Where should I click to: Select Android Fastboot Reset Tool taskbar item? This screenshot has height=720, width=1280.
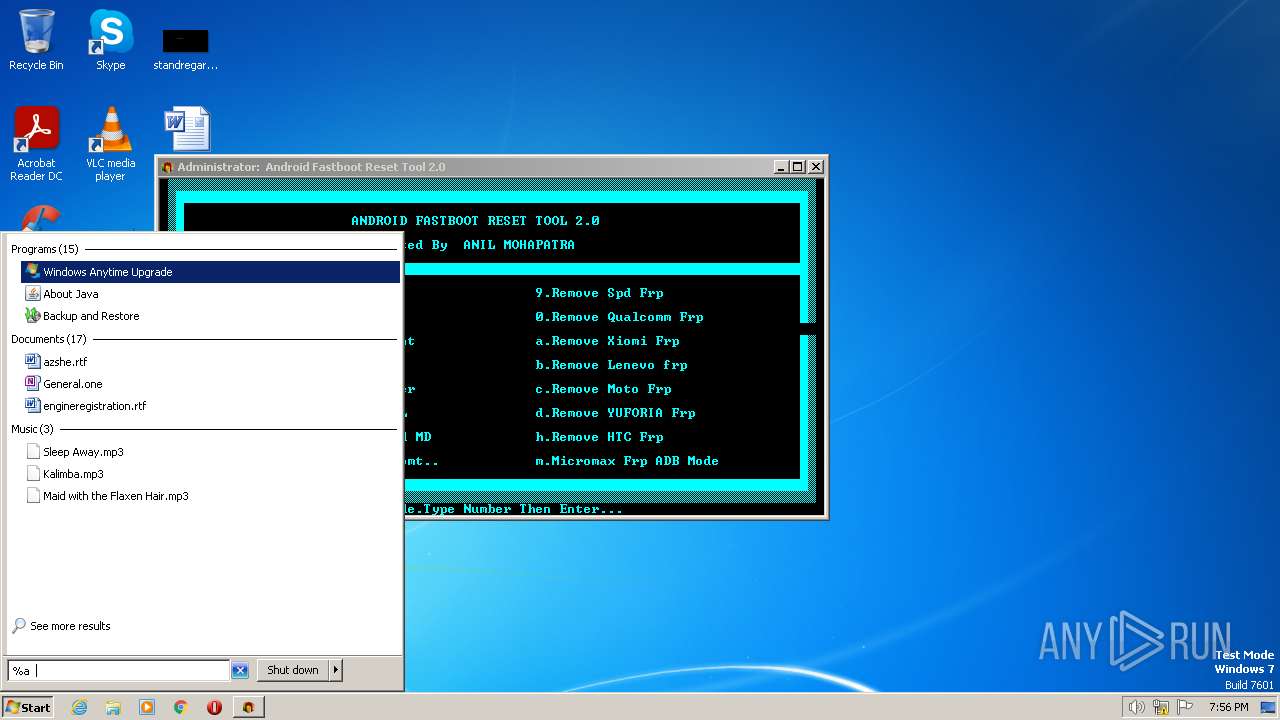click(x=248, y=707)
